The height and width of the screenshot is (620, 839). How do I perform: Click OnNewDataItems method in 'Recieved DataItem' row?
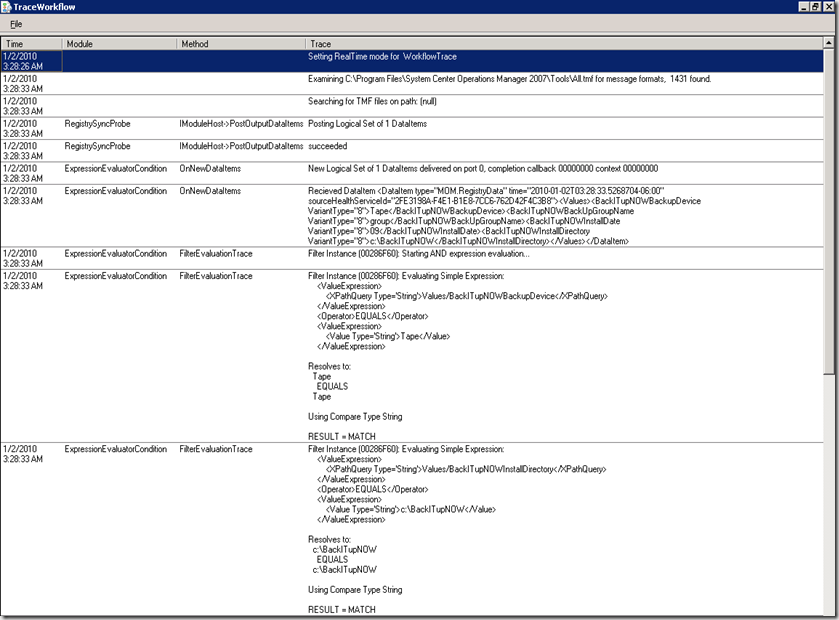pos(210,191)
